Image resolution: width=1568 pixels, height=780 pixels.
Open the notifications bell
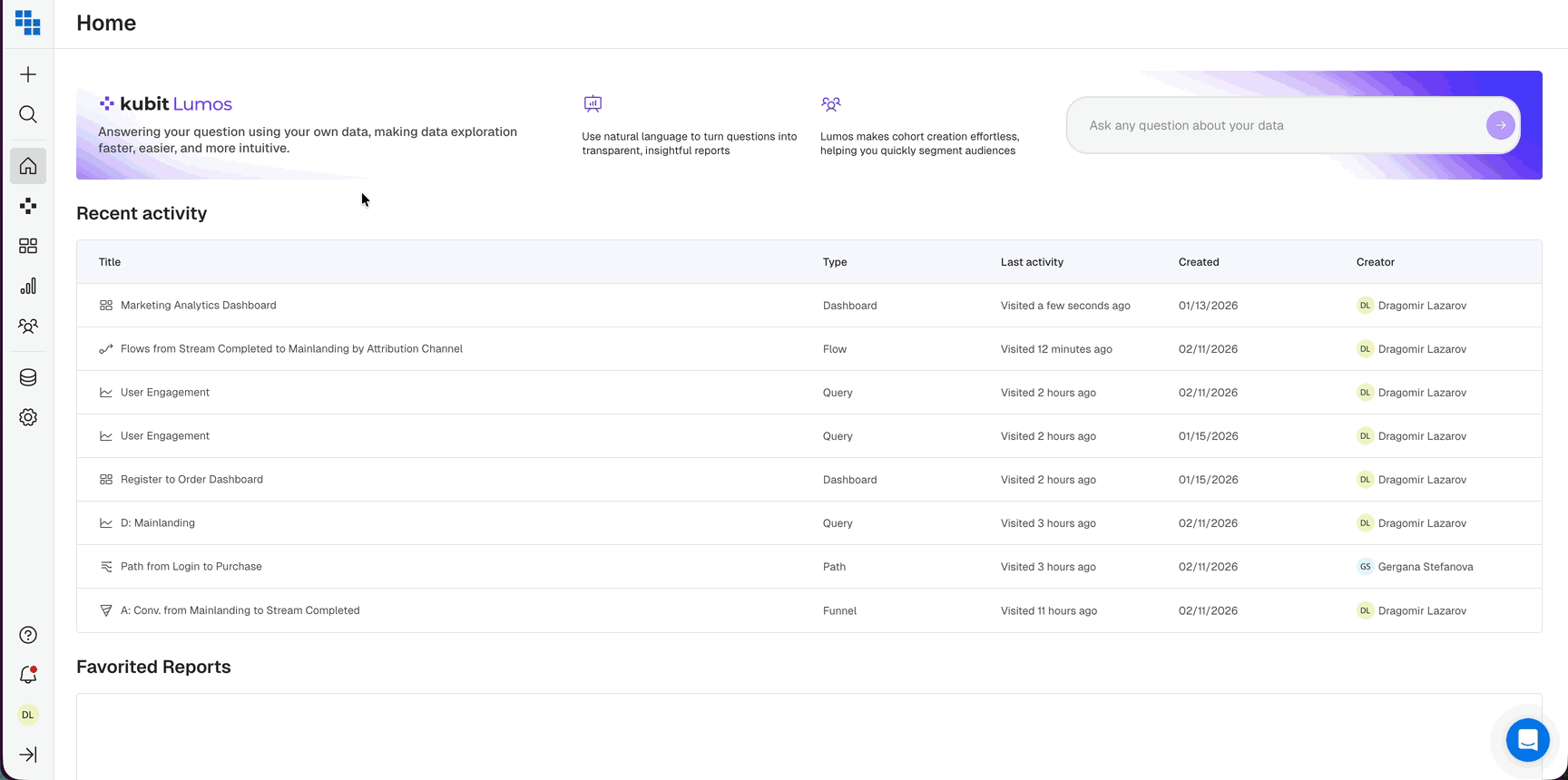click(28, 675)
